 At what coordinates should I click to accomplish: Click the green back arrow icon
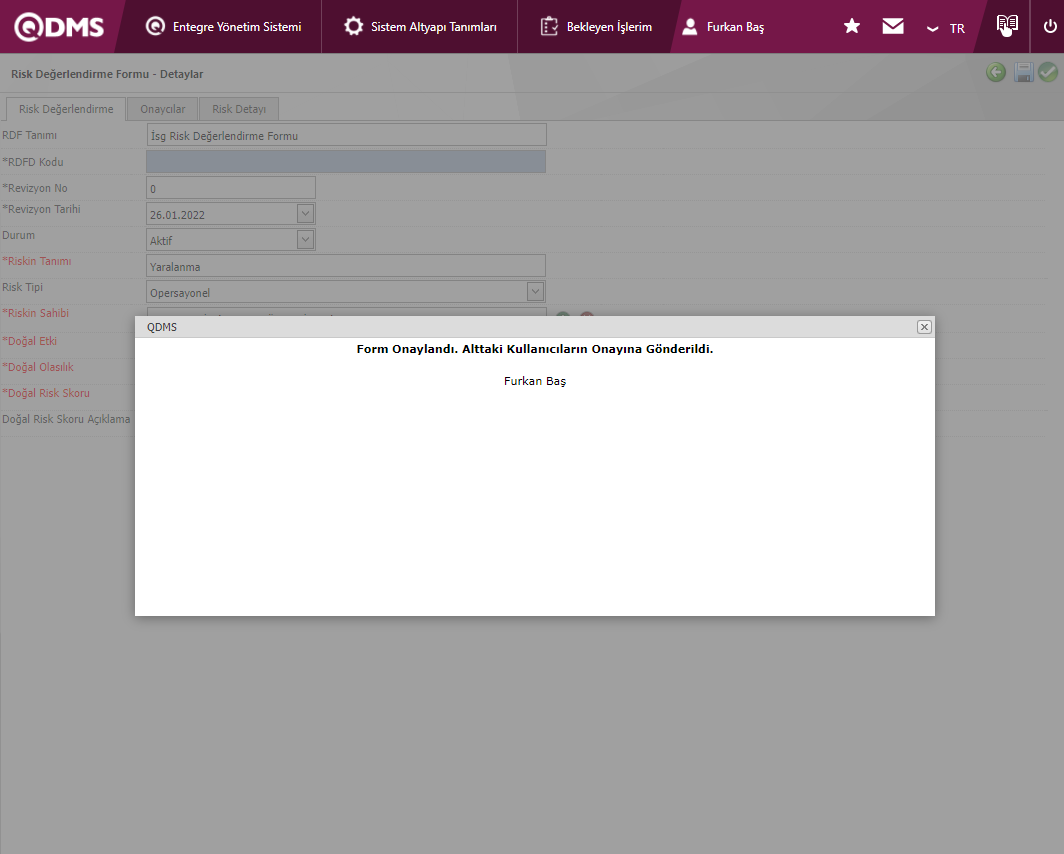click(995, 72)
